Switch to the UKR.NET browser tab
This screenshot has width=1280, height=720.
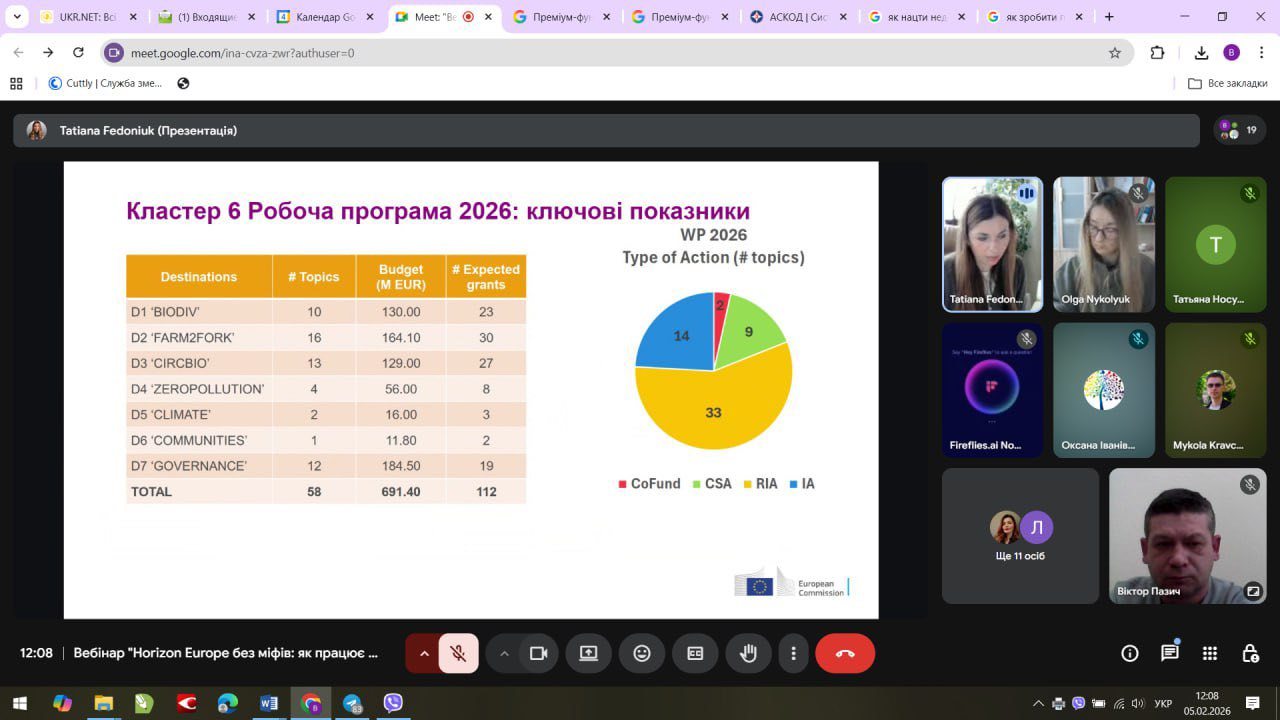point(88,17)
